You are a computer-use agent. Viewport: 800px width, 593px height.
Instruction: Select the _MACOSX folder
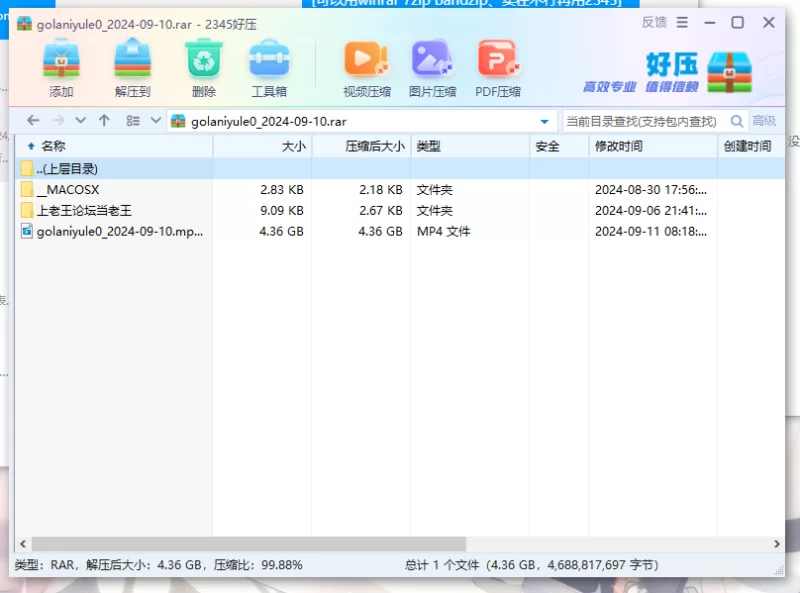(400, 189)
